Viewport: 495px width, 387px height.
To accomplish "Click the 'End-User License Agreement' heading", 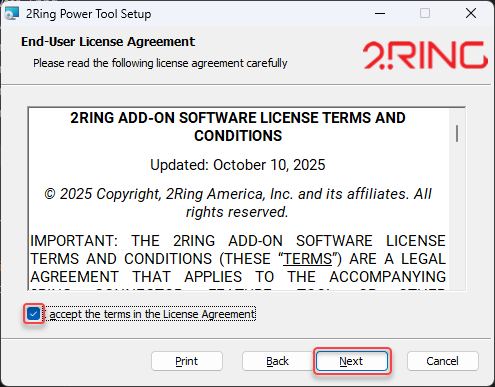I will (108, 42).
